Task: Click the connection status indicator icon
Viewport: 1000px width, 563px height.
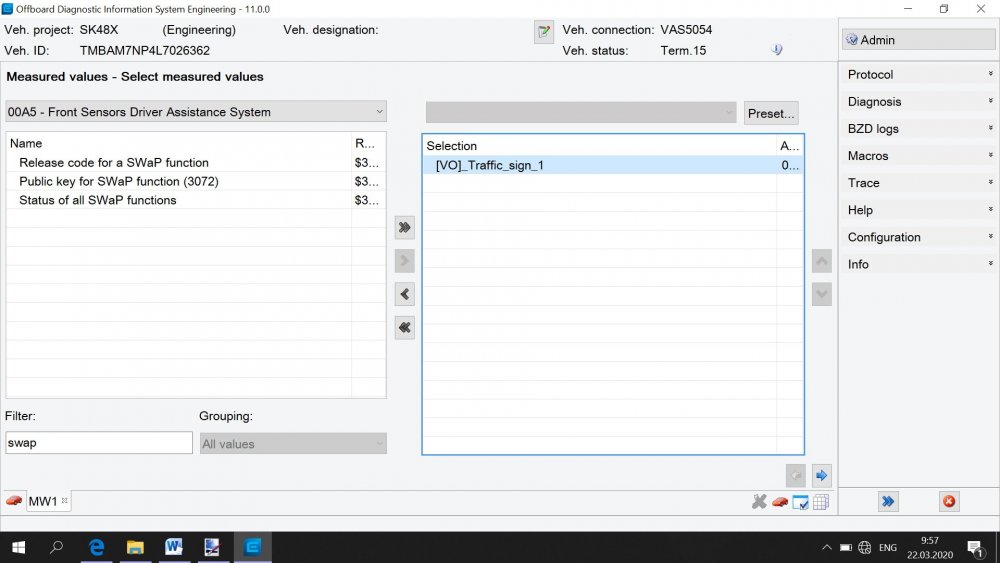Action: pos(777,50)
